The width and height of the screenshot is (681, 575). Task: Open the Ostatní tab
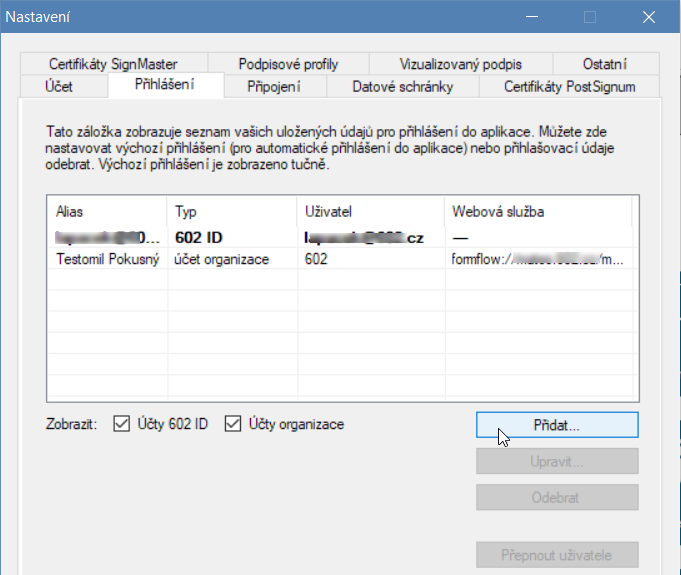point(604,64)
